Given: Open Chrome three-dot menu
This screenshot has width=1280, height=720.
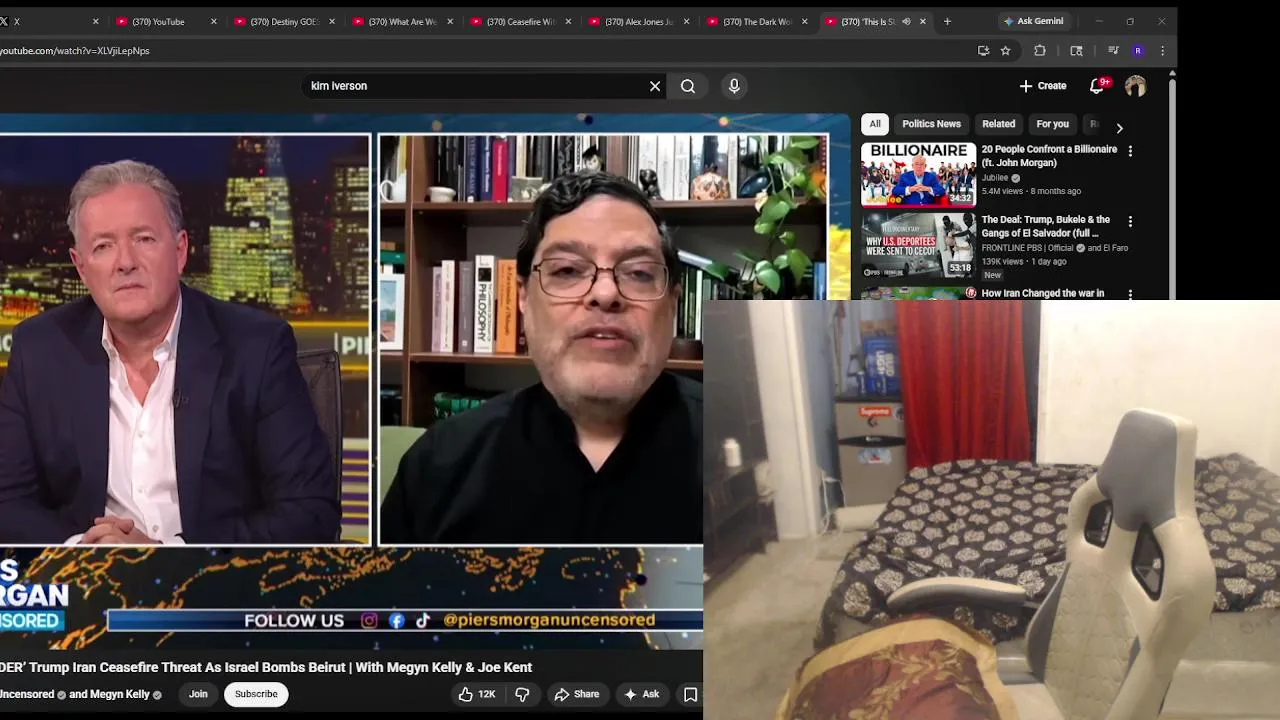Looking at the screenshot, I should (x=1162, y=50).
